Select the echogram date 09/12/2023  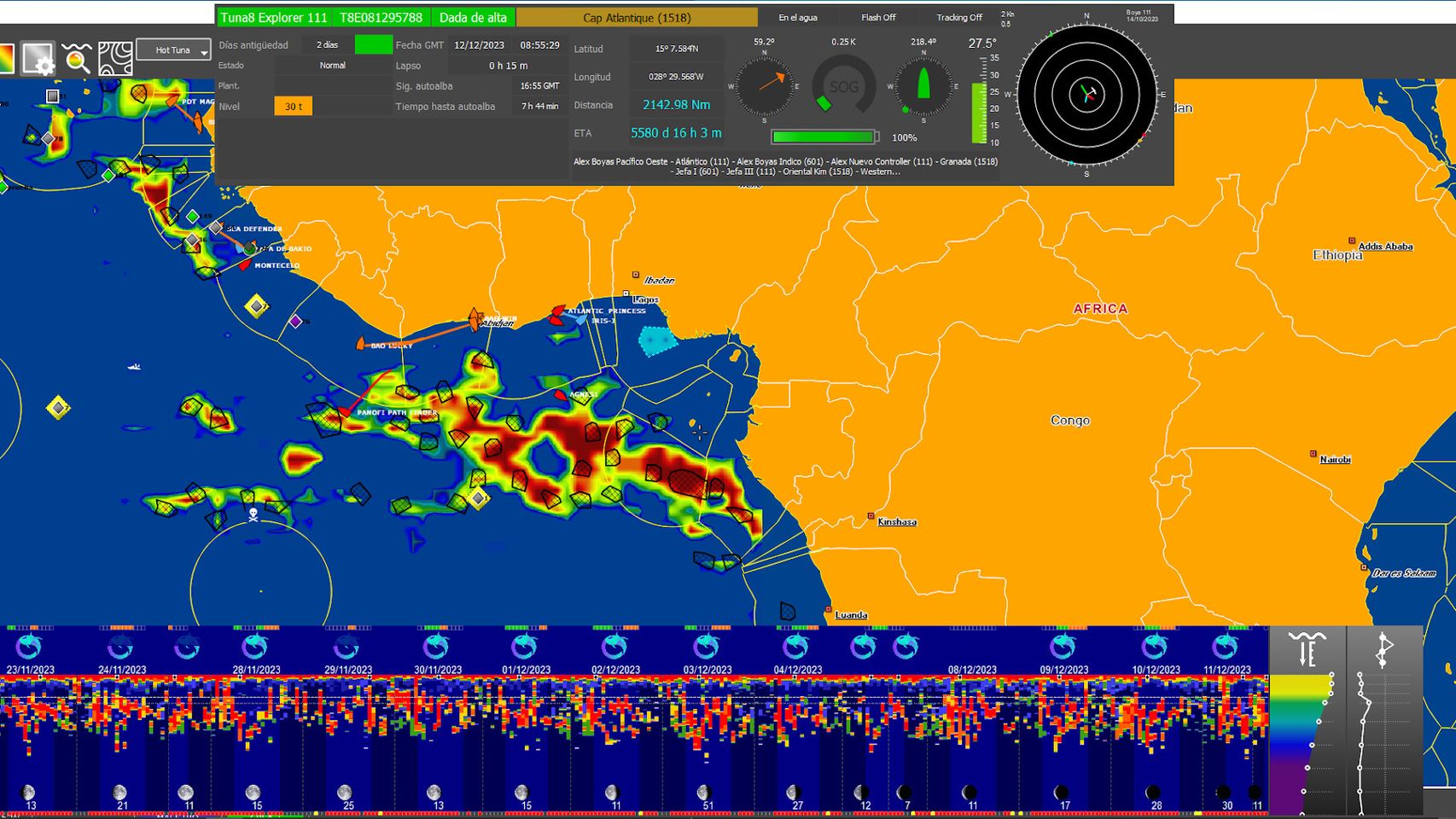click(x=1064, y=670)
